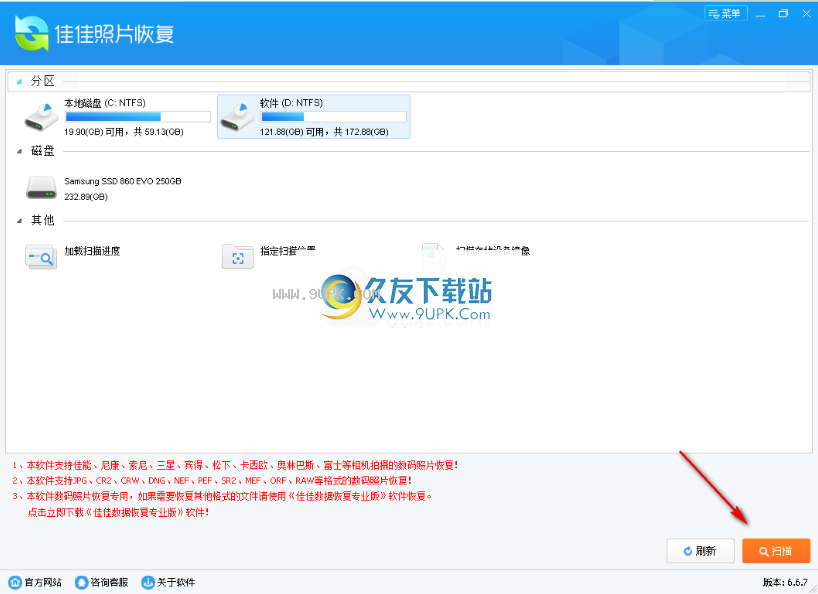Viewport: 818px width, 594px height.
Task: Collapse the 其他 section
Action: (x=19, y=221)
